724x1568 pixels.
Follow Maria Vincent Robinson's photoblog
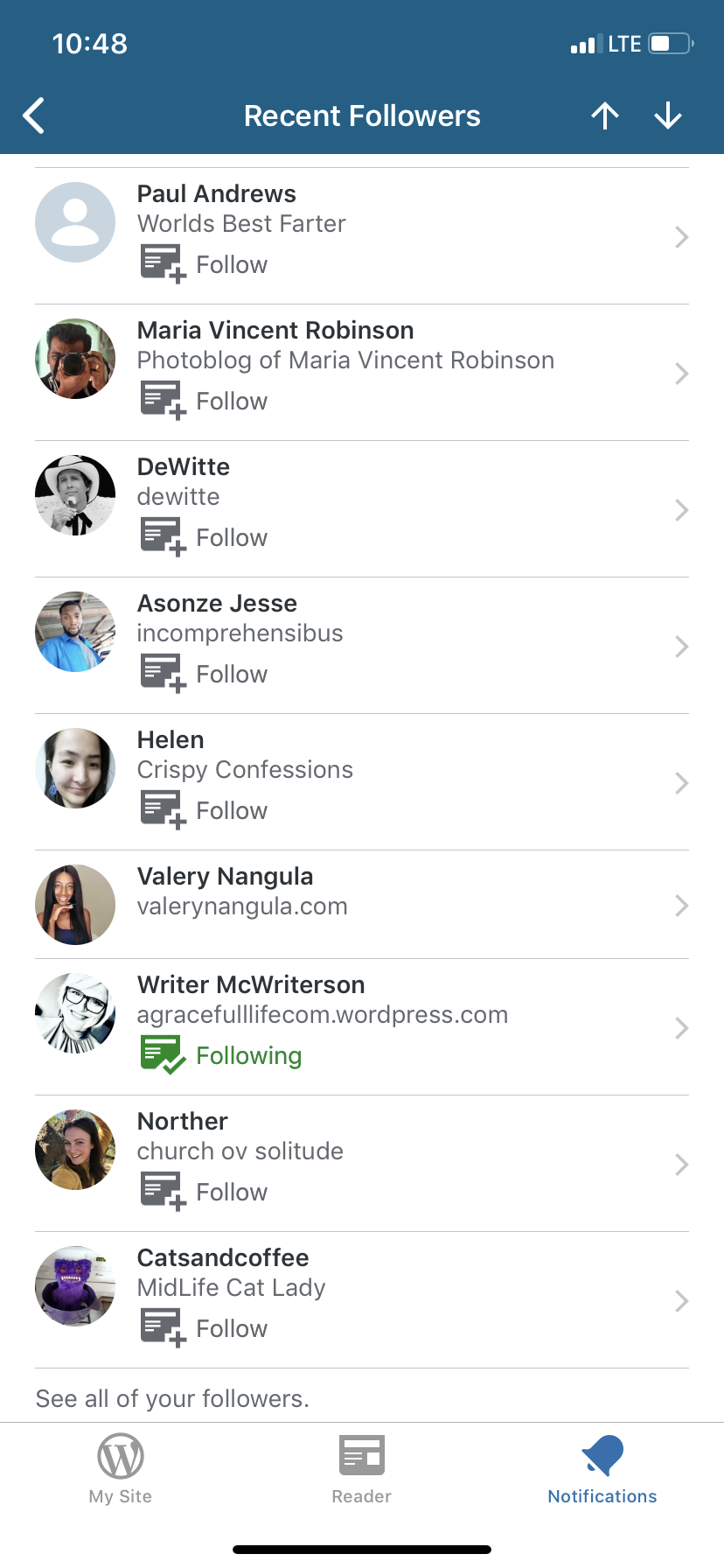click(205, 400)
